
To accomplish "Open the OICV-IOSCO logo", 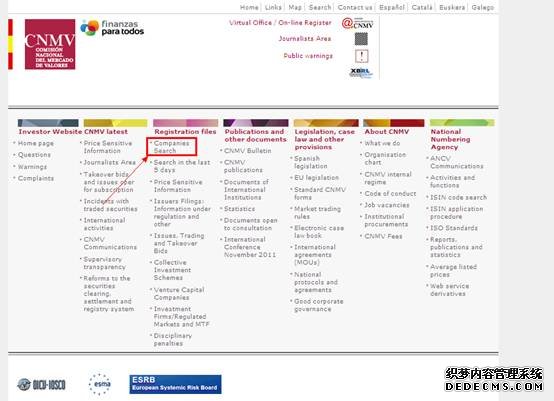I will click(41, 384).
